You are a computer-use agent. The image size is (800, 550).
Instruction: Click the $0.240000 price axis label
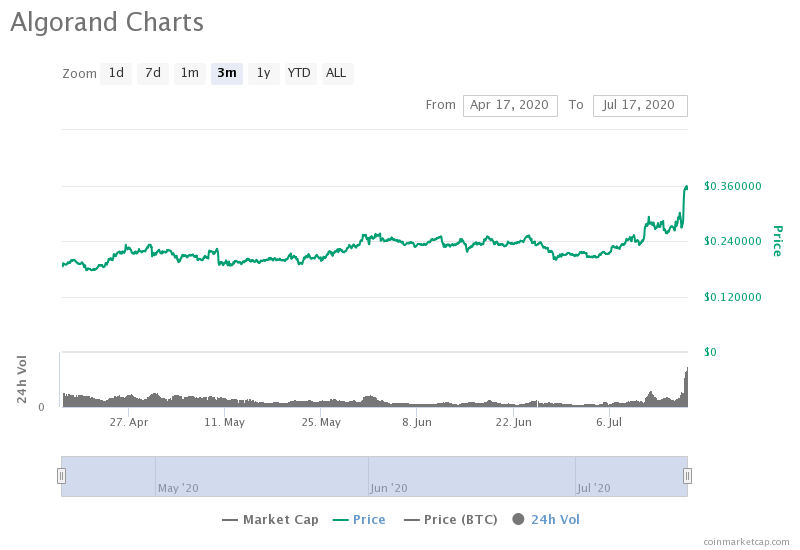[733, 241]
